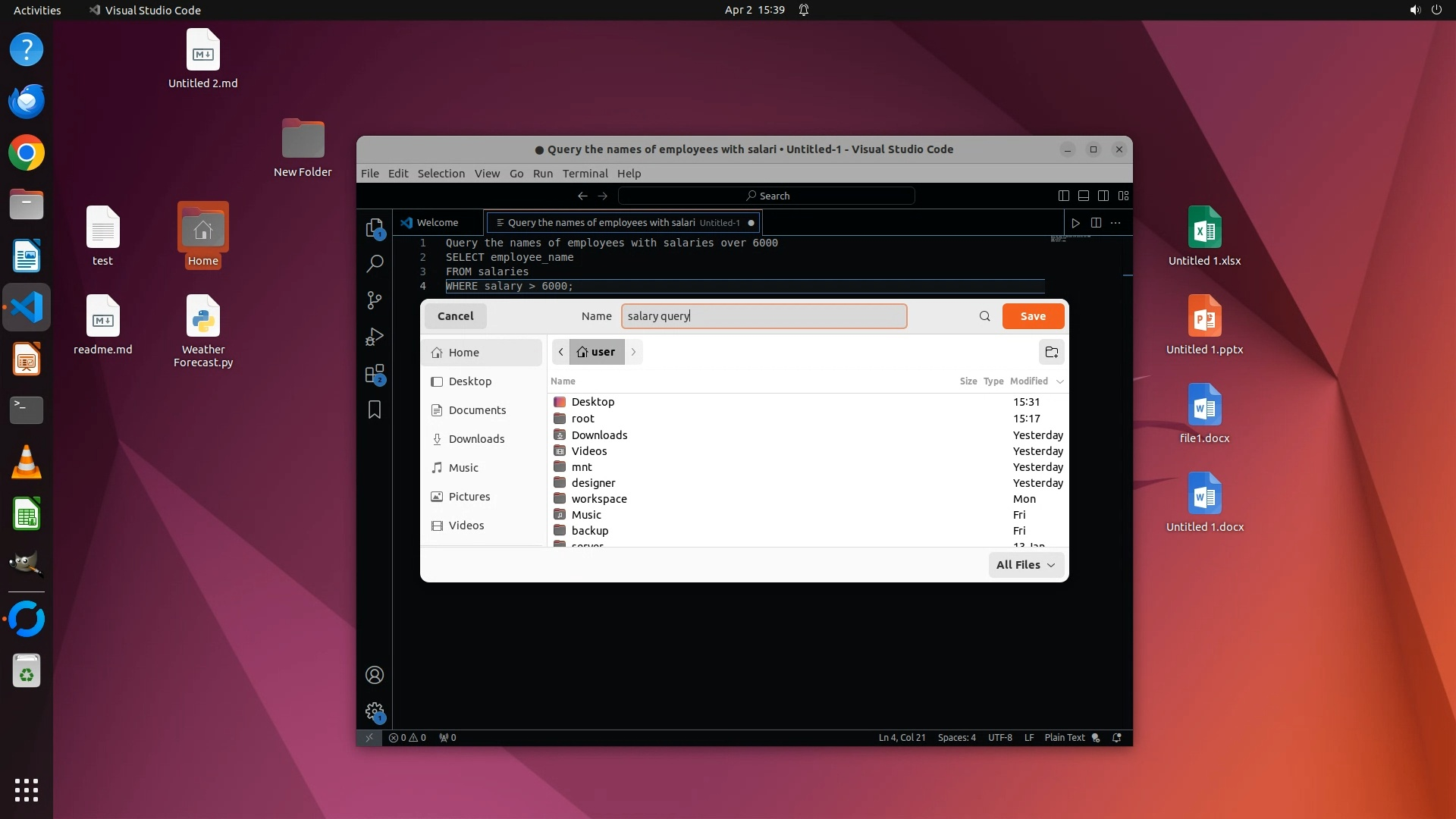Open the Source Control view
Viewport: 1456px width, 819px height.
click(x=375, y=300)
